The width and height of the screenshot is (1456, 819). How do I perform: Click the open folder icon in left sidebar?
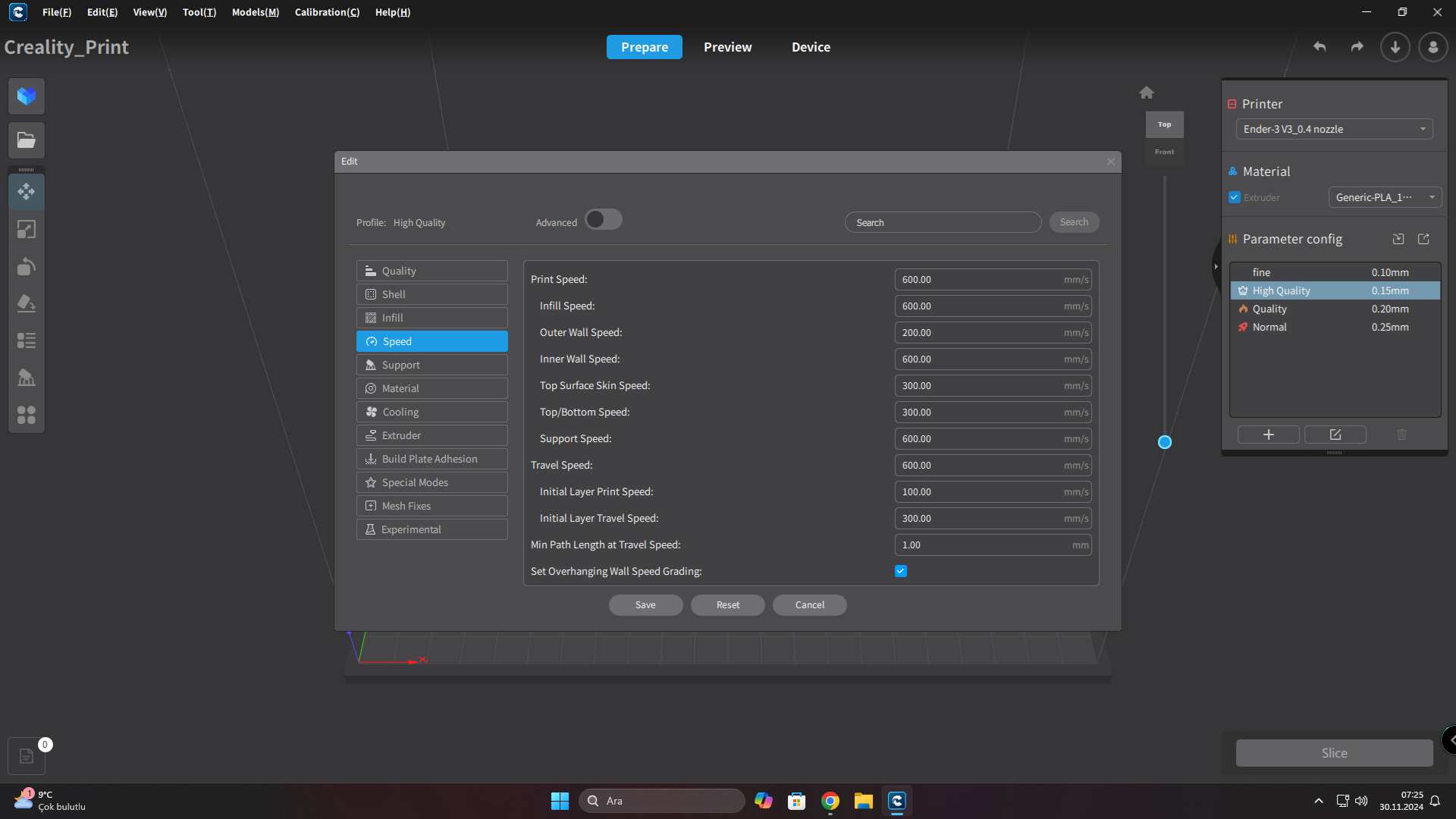coord(27,140)
